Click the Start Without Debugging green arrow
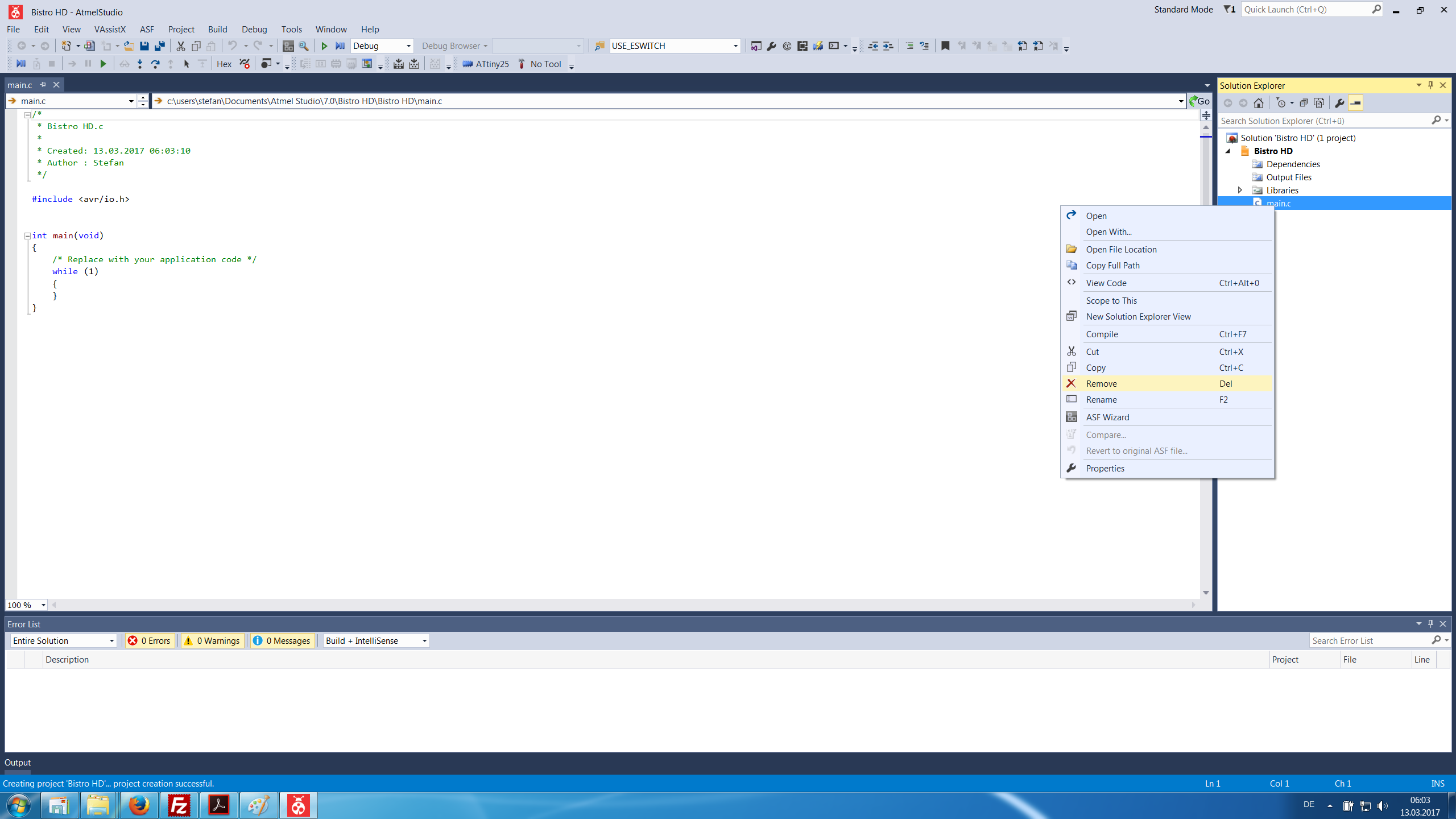Screen dimensions: 1456x819 tap(324, 46)
